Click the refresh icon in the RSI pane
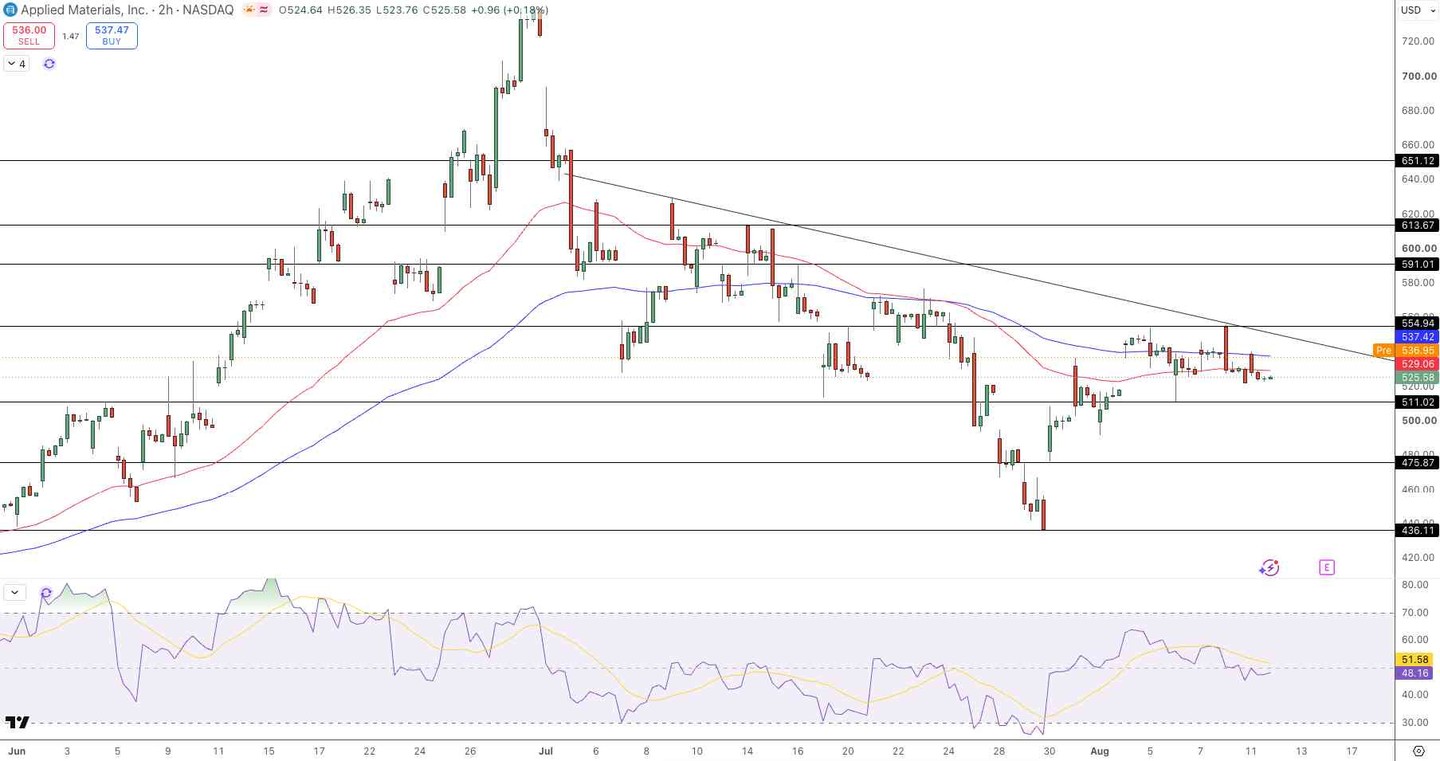The width and height of the screenshot is (1440, 761). 46,593
